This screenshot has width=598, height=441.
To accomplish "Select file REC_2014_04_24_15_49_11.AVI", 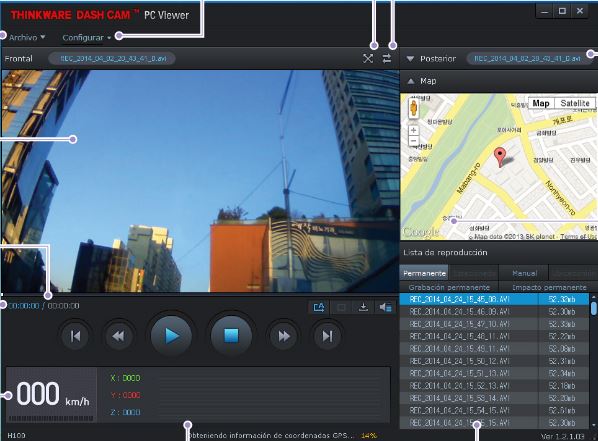I will tap(494, 349).
